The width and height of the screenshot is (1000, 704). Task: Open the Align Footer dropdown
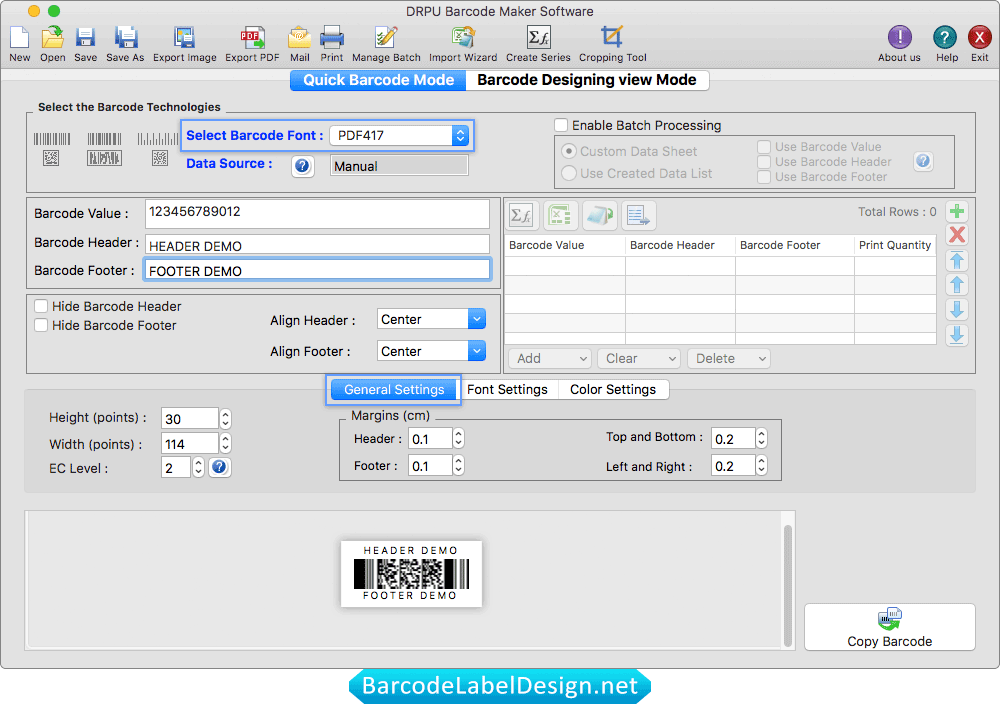point(431,351)
